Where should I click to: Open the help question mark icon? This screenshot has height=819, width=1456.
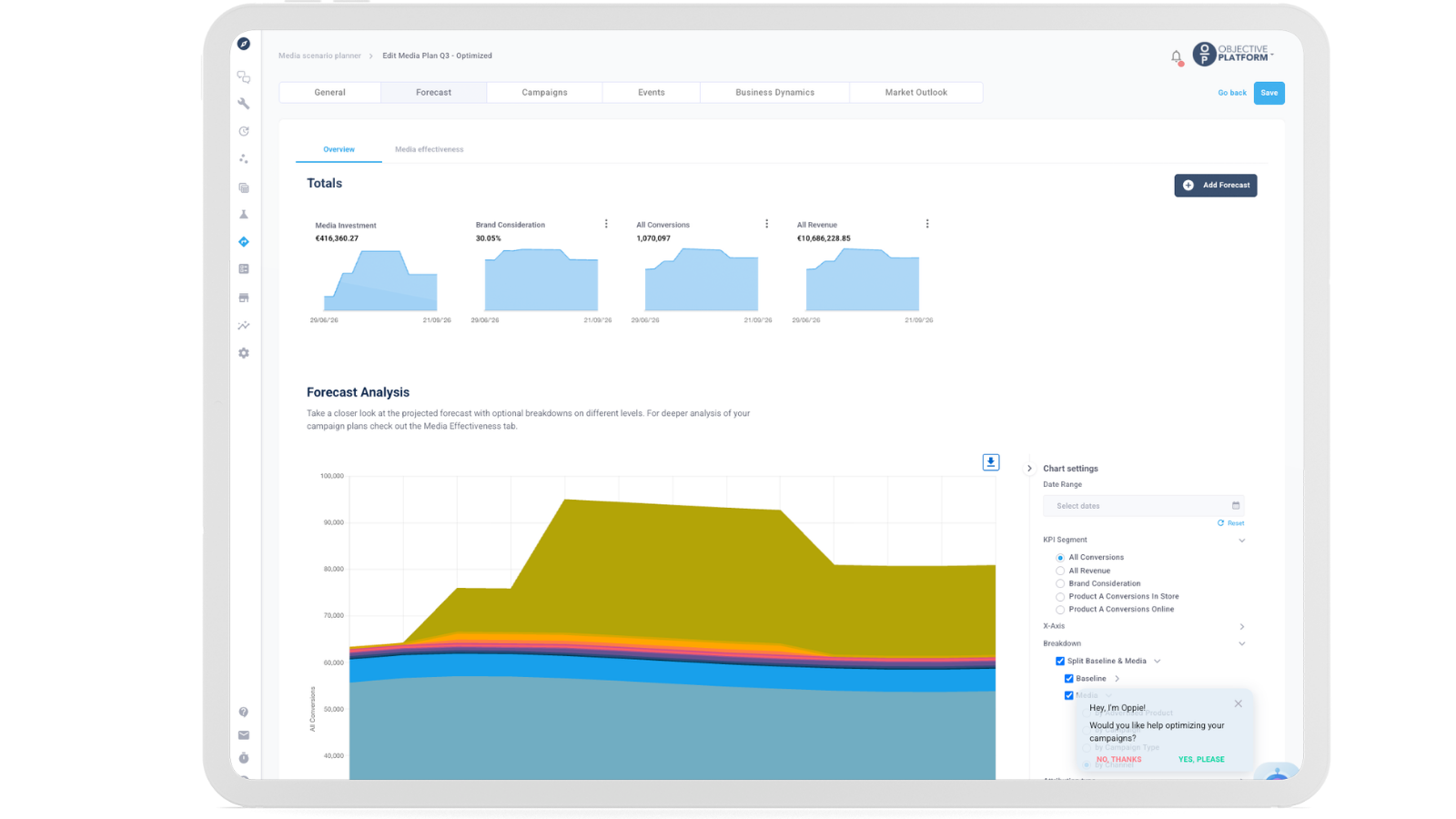[x=244, y=713]
